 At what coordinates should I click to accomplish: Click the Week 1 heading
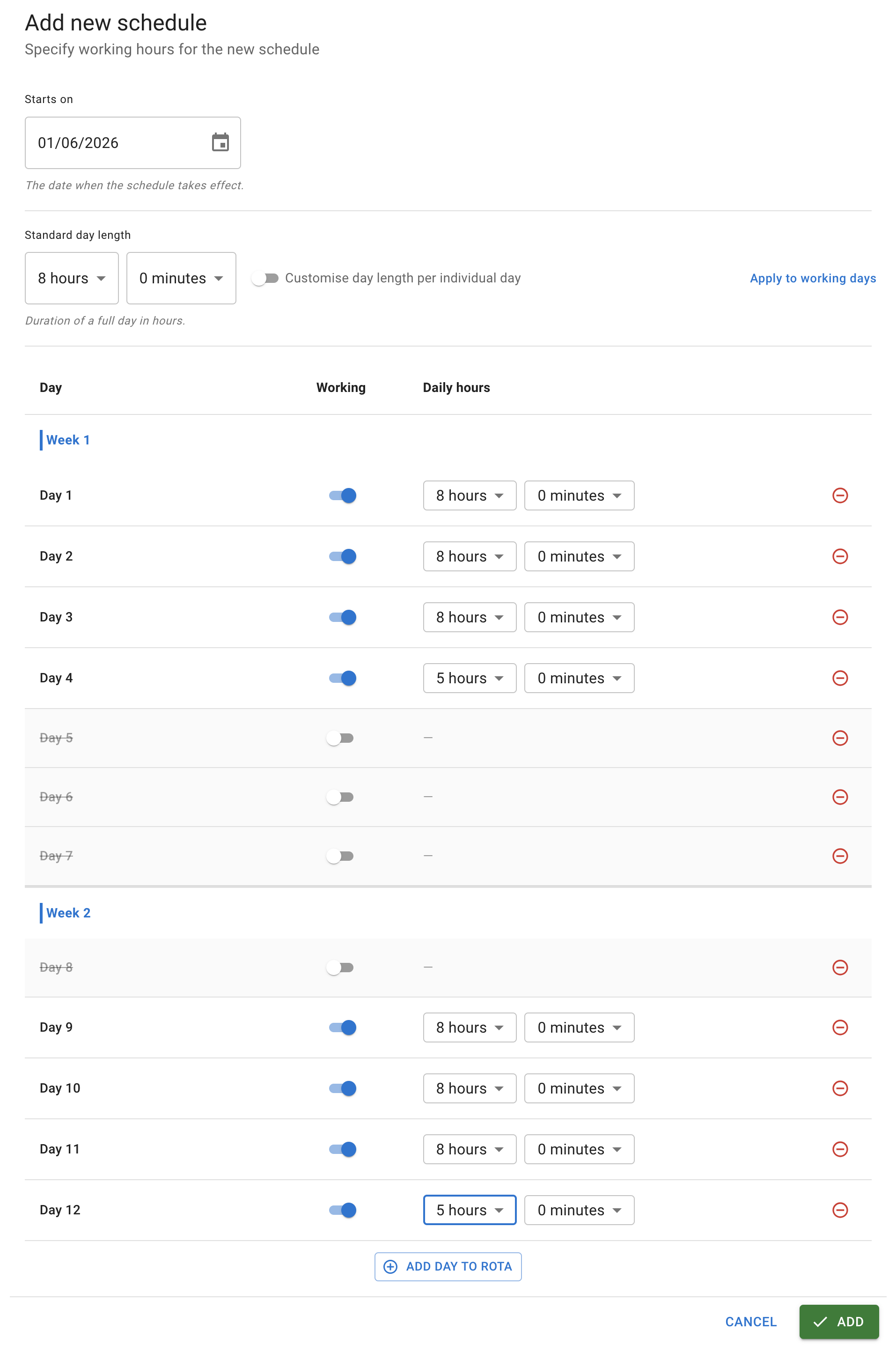(x=68, y=440)
